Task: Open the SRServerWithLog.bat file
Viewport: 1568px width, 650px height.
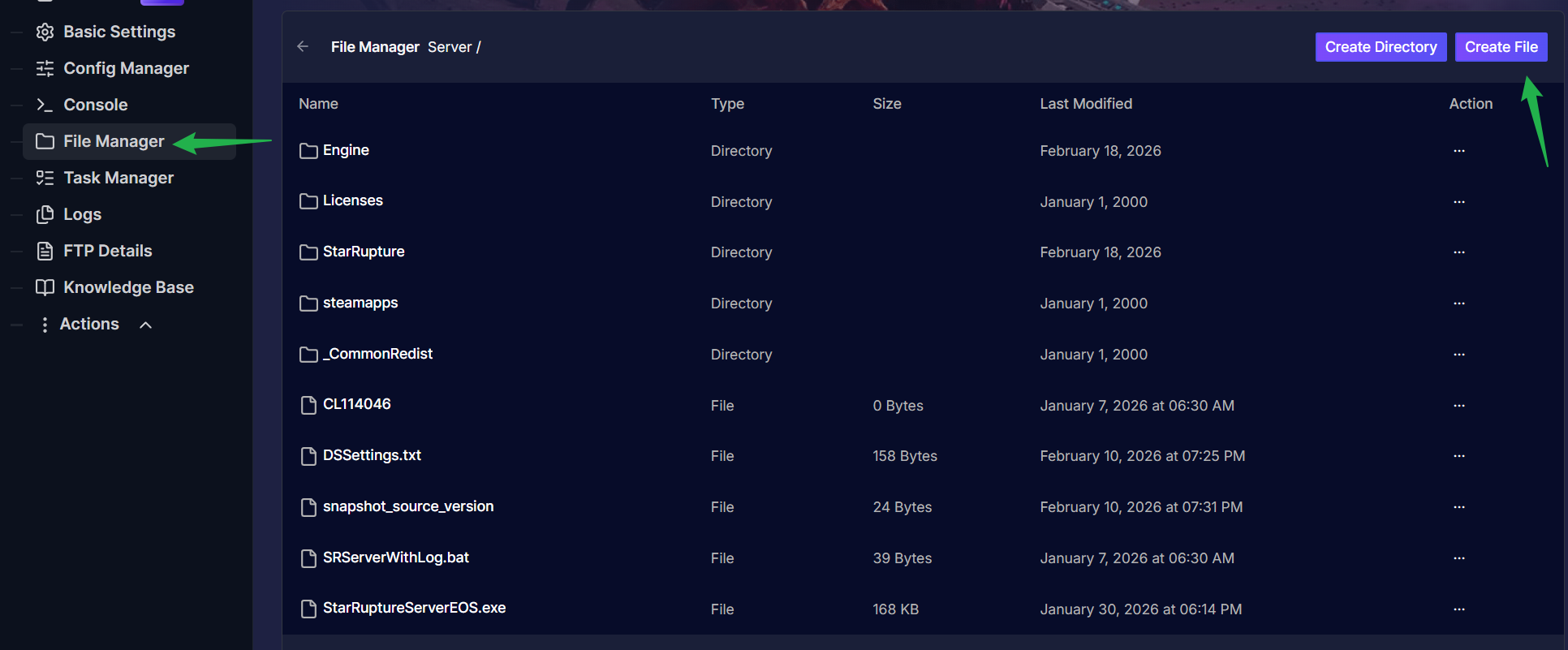Action: (x=395, y=557)
